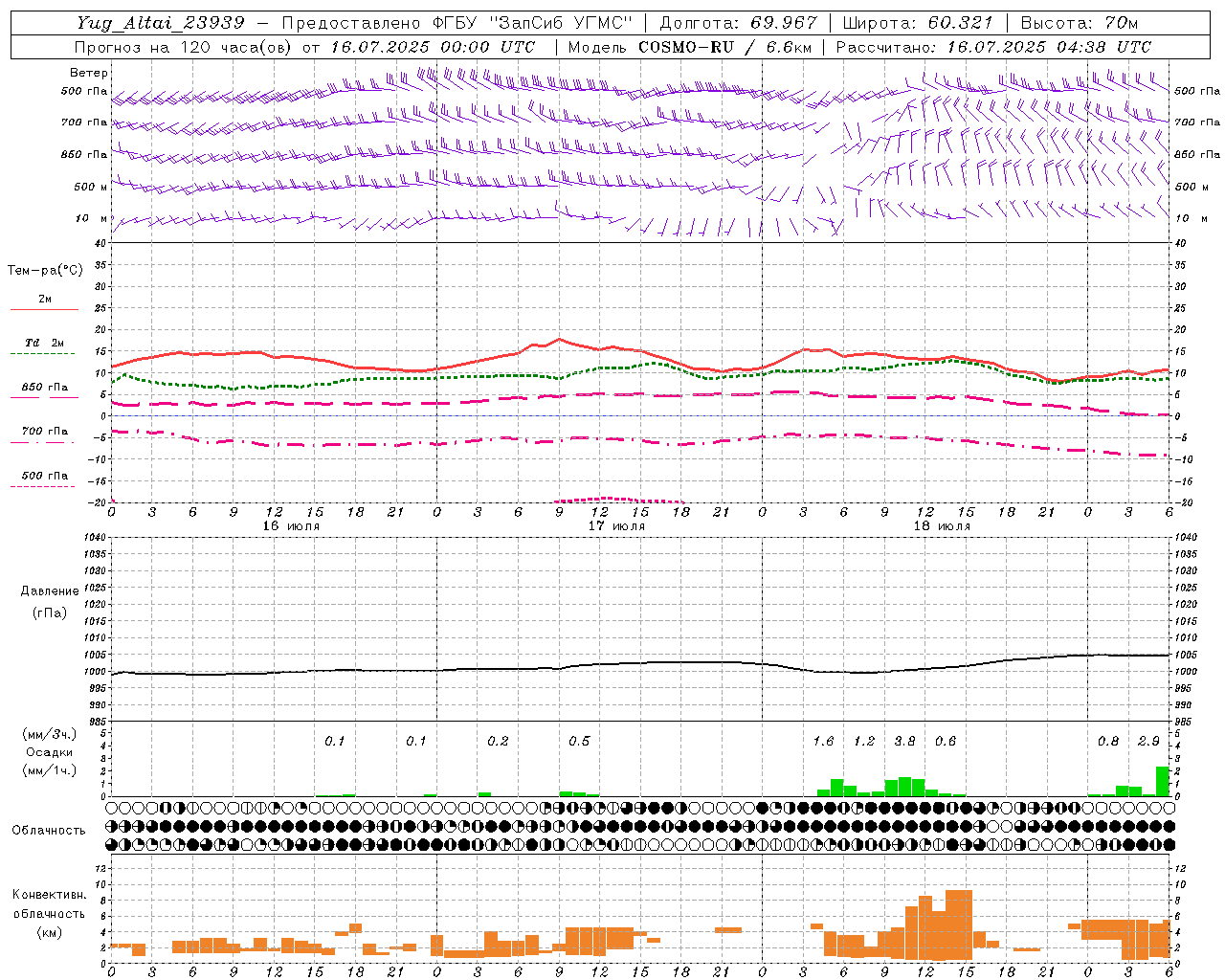Click the computed time Рассчитано: 16.07.2025 04:38 UTC
Viewport: 1225px width, 980px height.
coord(994,47)
